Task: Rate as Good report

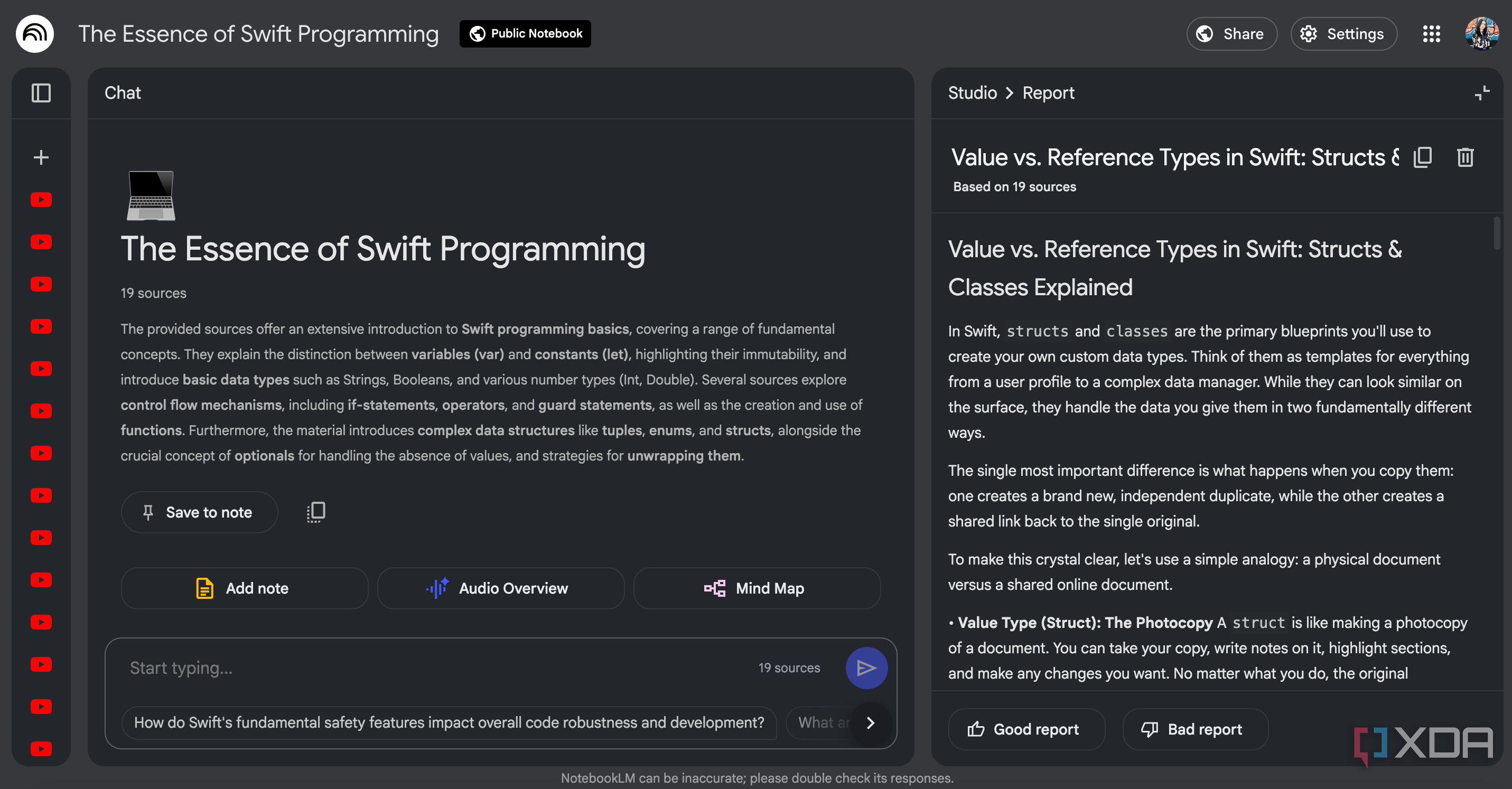Action: click(x=1026, y=729)
